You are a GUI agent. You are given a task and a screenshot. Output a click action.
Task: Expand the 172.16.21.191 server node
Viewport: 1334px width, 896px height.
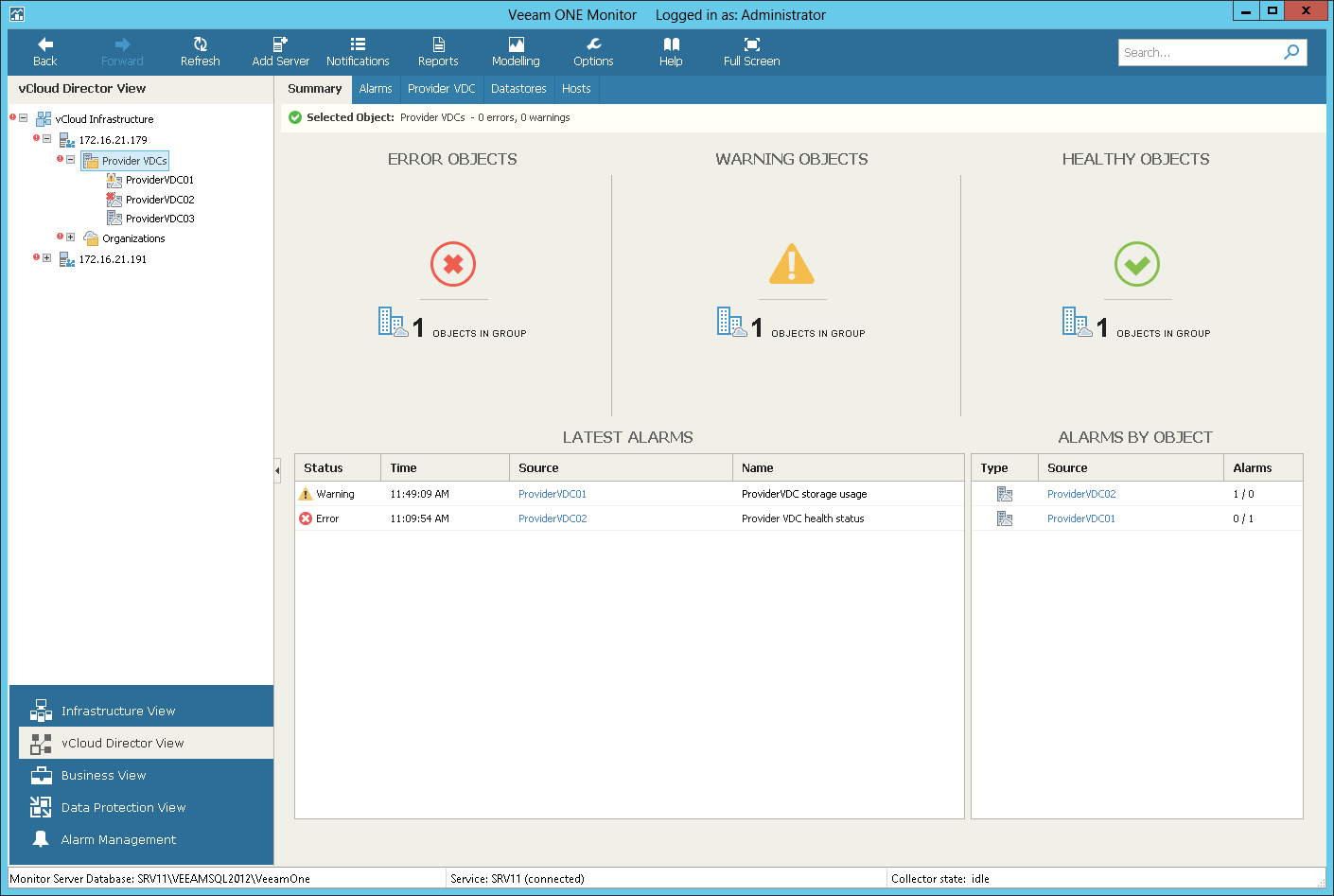tap(47, 258)
